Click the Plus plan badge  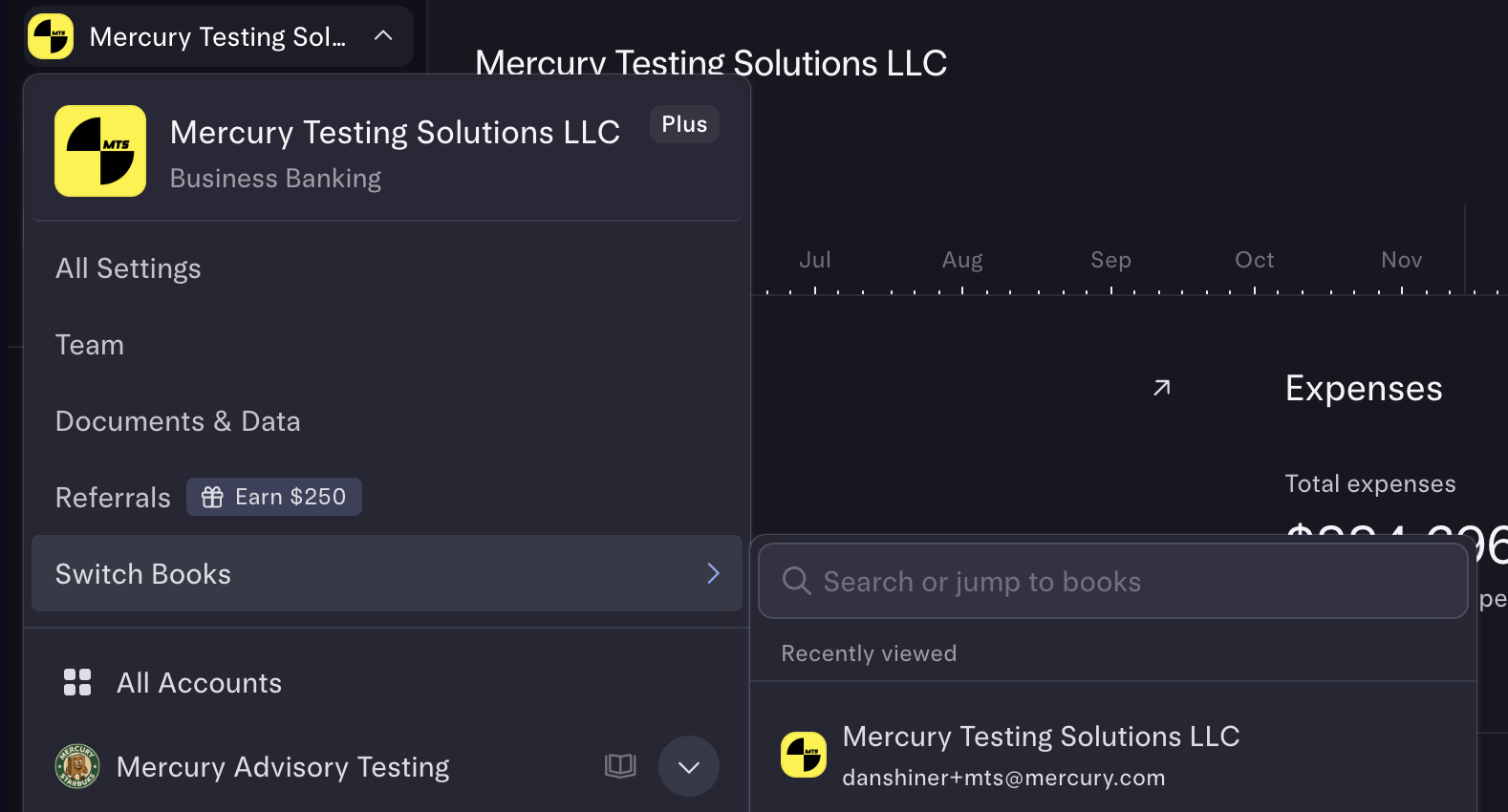(x=684, y=124)
